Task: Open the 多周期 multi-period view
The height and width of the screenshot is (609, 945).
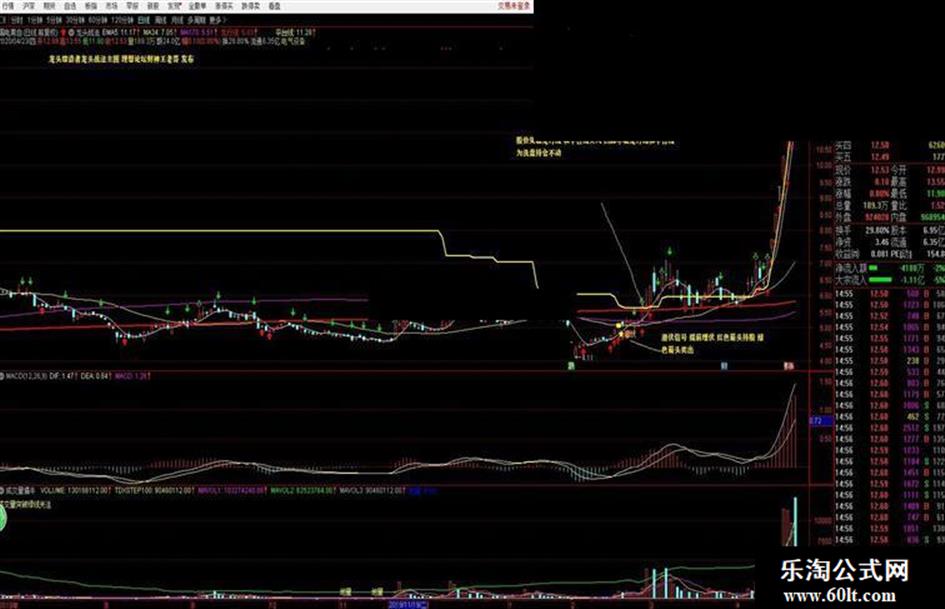Action: (x=197, y=20)
